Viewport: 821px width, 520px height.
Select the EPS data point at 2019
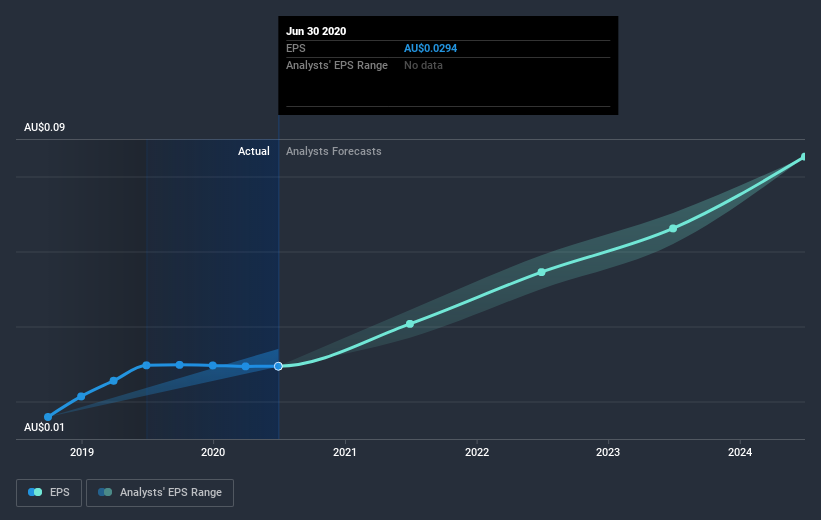click(x=81, y=396)
